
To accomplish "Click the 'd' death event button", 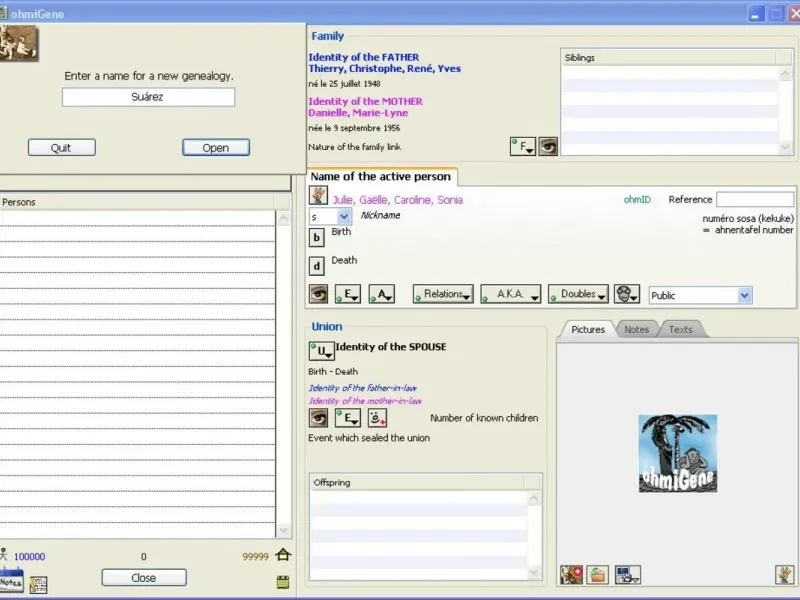I will 316,266.
